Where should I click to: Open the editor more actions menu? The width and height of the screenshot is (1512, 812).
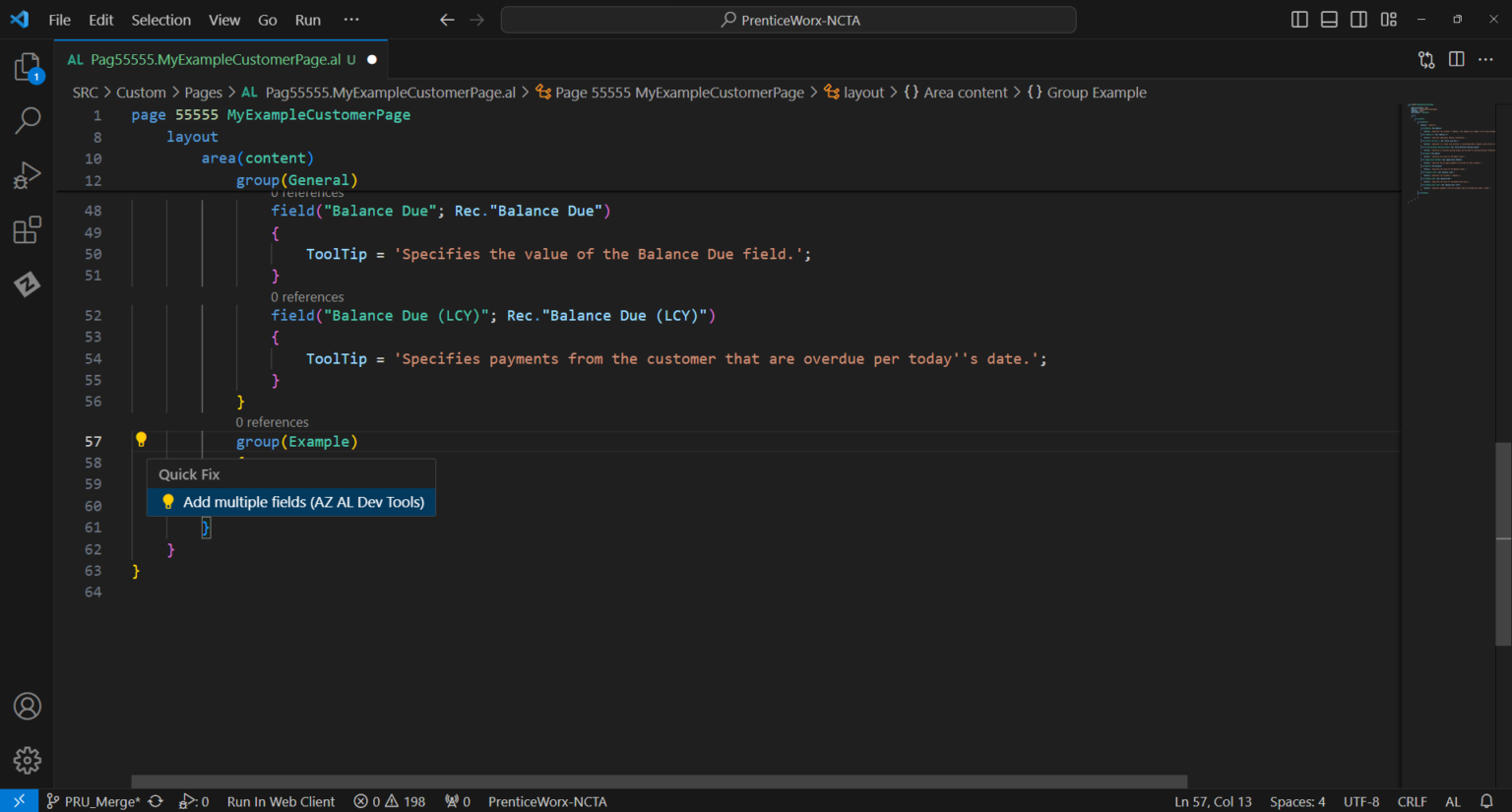pos(1486,59)
